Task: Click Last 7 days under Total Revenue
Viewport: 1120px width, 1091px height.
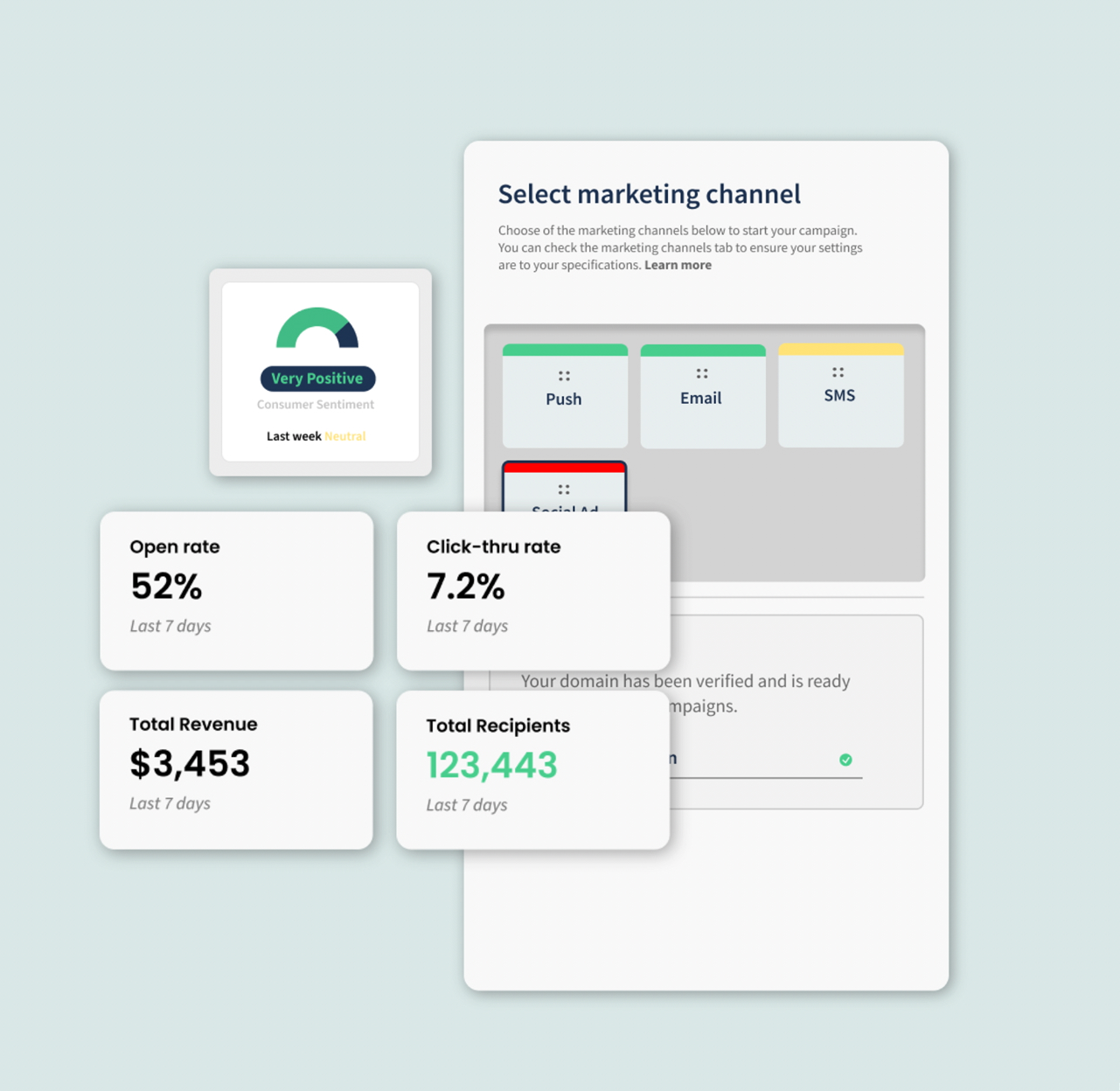Action: pos(170,803)
